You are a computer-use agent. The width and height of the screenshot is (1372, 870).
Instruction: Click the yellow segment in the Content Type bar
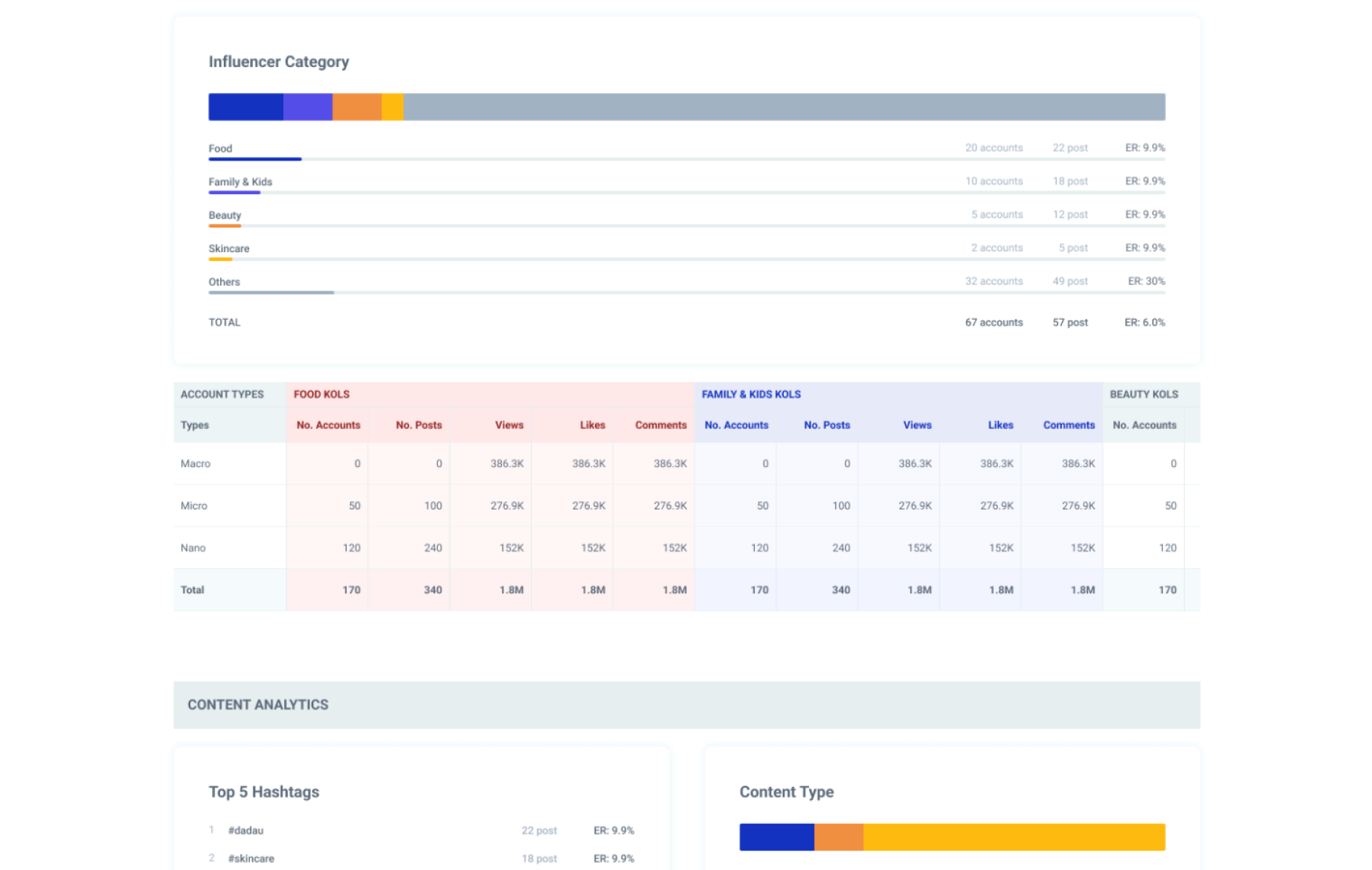1014,837
